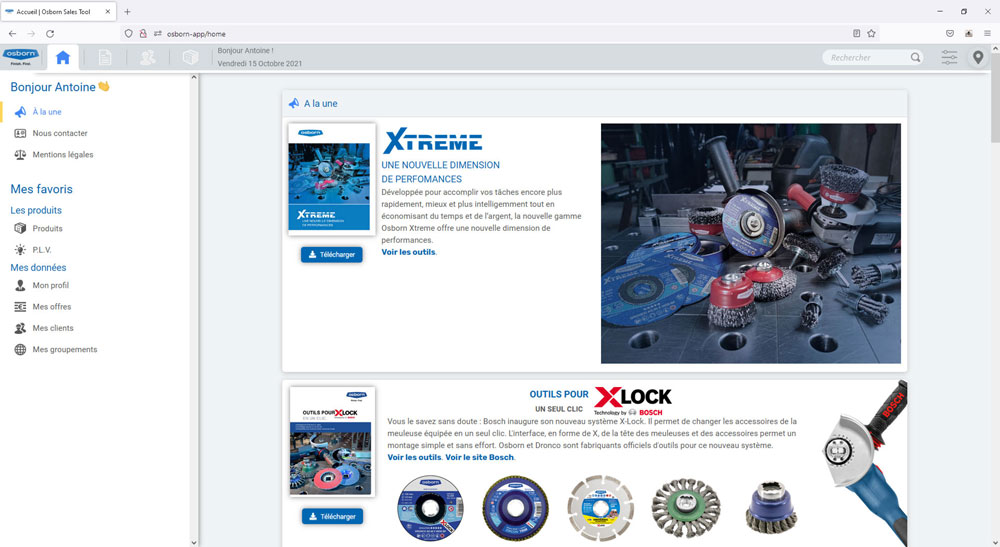Open the Home tab in the app header

coord(62,57)
